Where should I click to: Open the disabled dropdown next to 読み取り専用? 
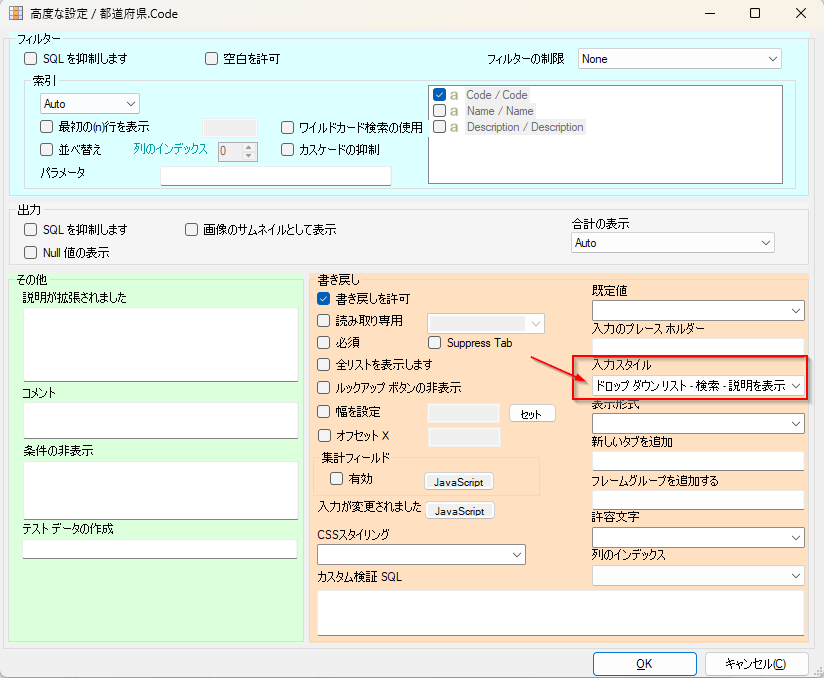[x=486, y=323]
